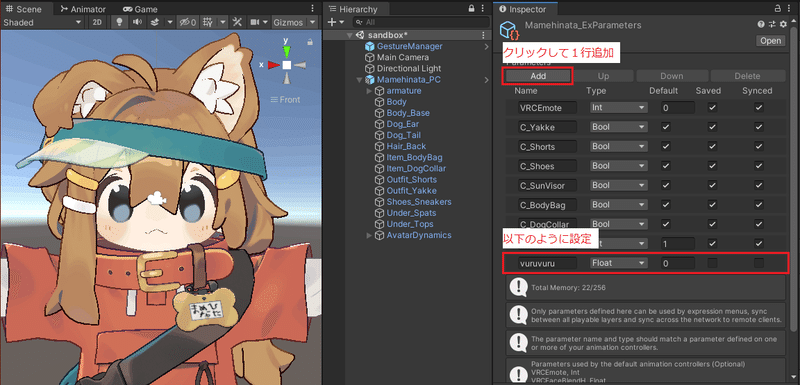
Task: Toggle C_Yakke Default checkbox
Action: (x=666, y=127)
